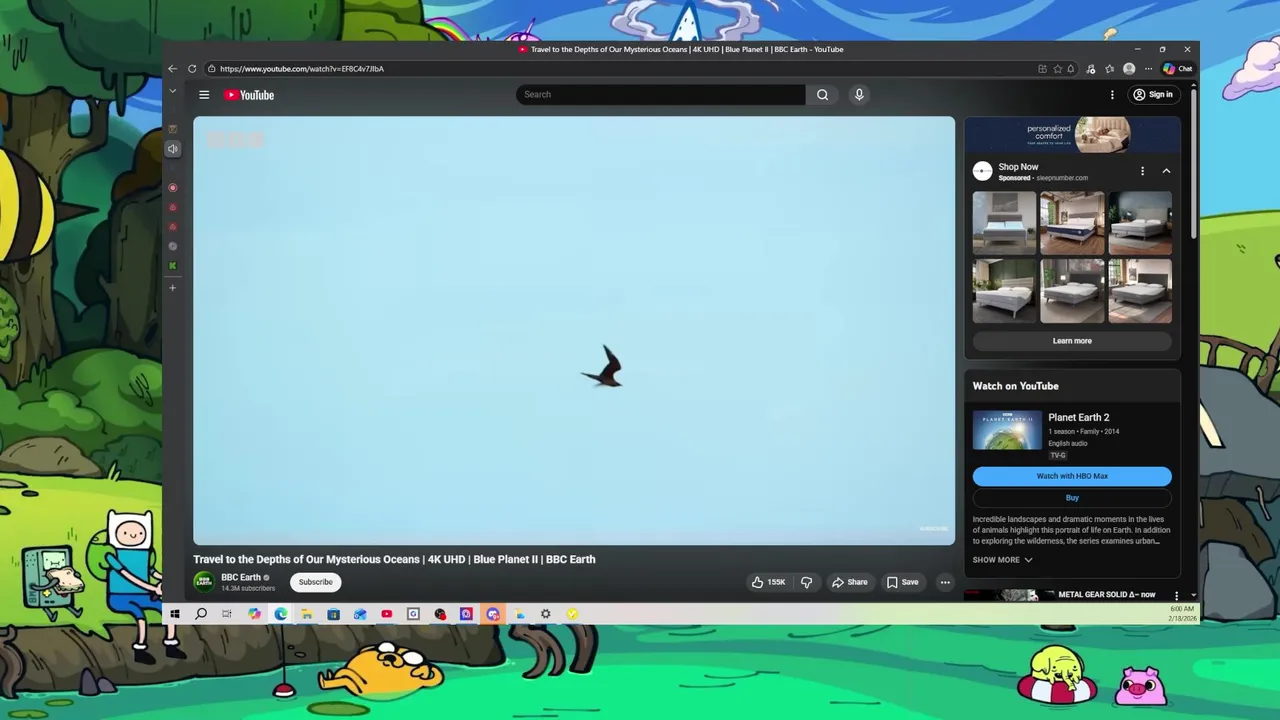Open the YouTube hamburger guide menu

point(204,95)
